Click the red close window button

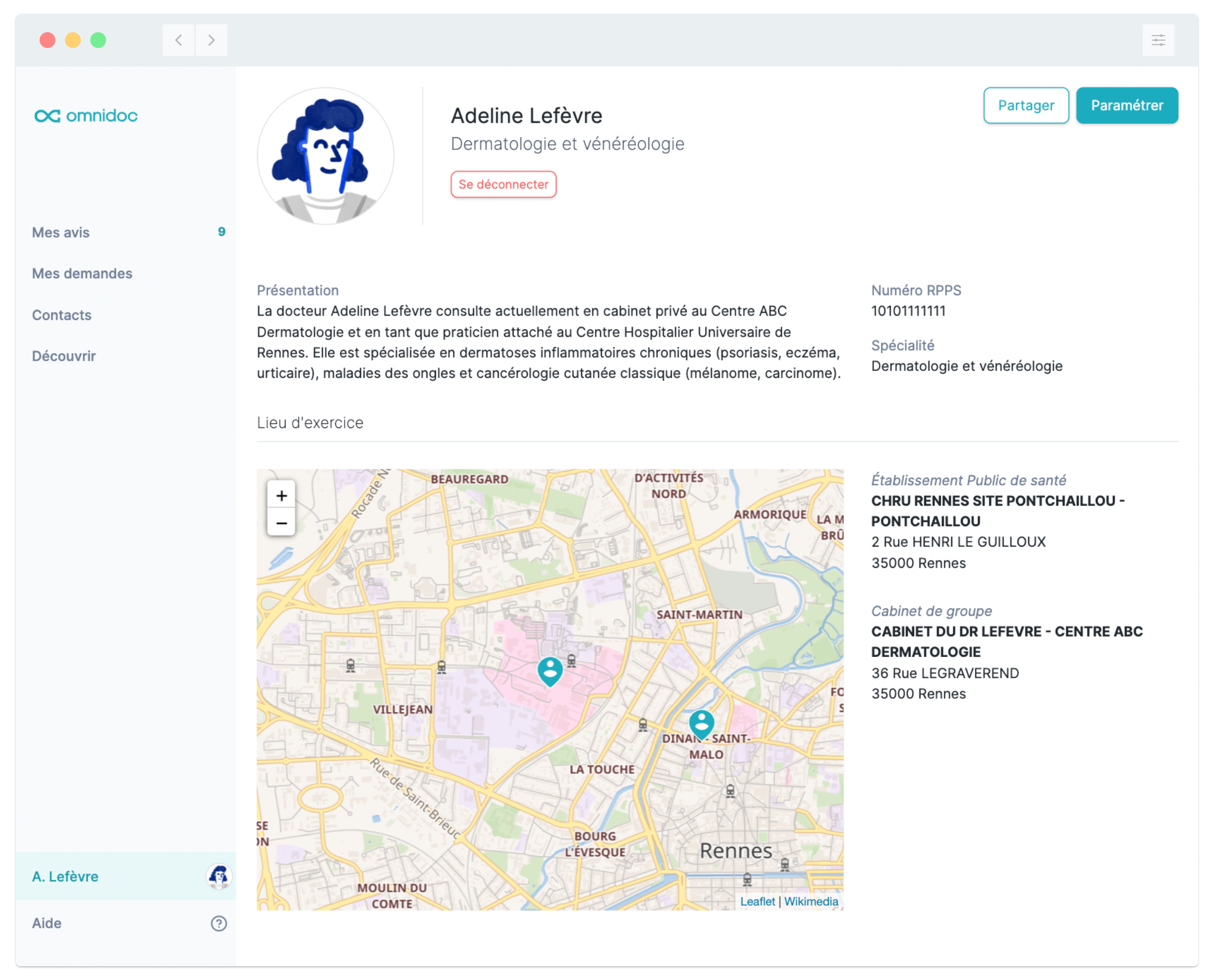coord(48,40)
